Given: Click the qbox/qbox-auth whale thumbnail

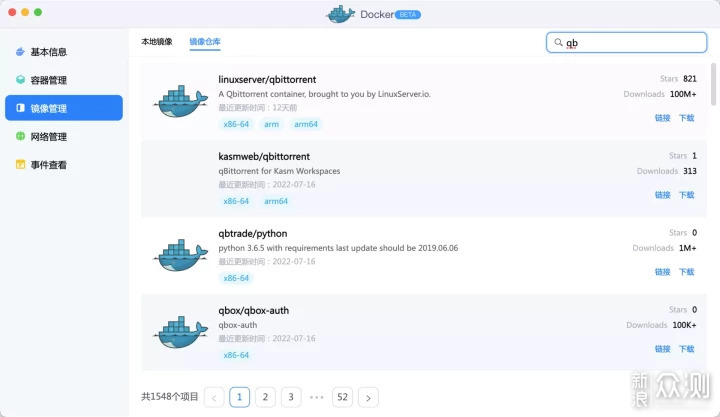Looking at the screenshot, I should click(180, 333).
